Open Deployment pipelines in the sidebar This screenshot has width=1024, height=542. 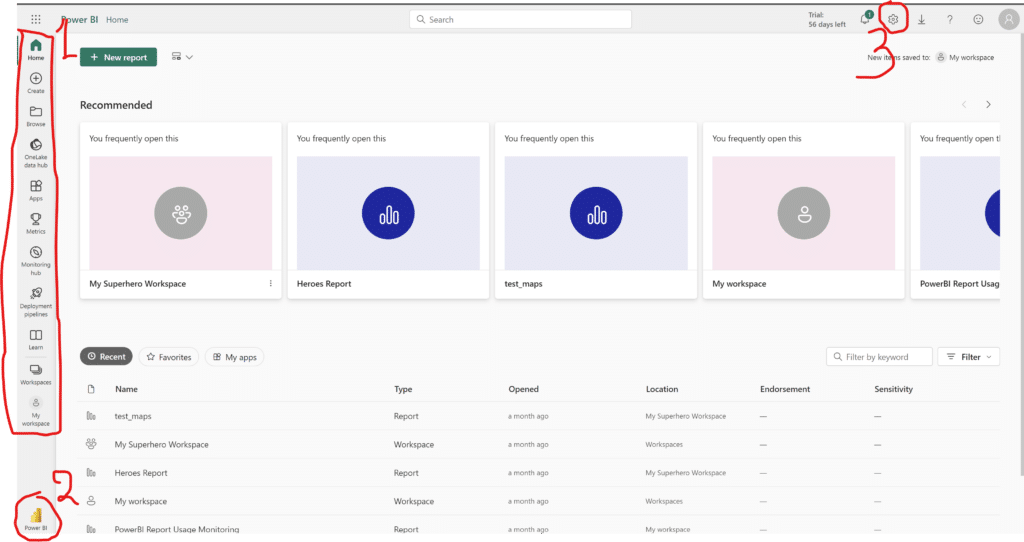click(x=36, y=299)
